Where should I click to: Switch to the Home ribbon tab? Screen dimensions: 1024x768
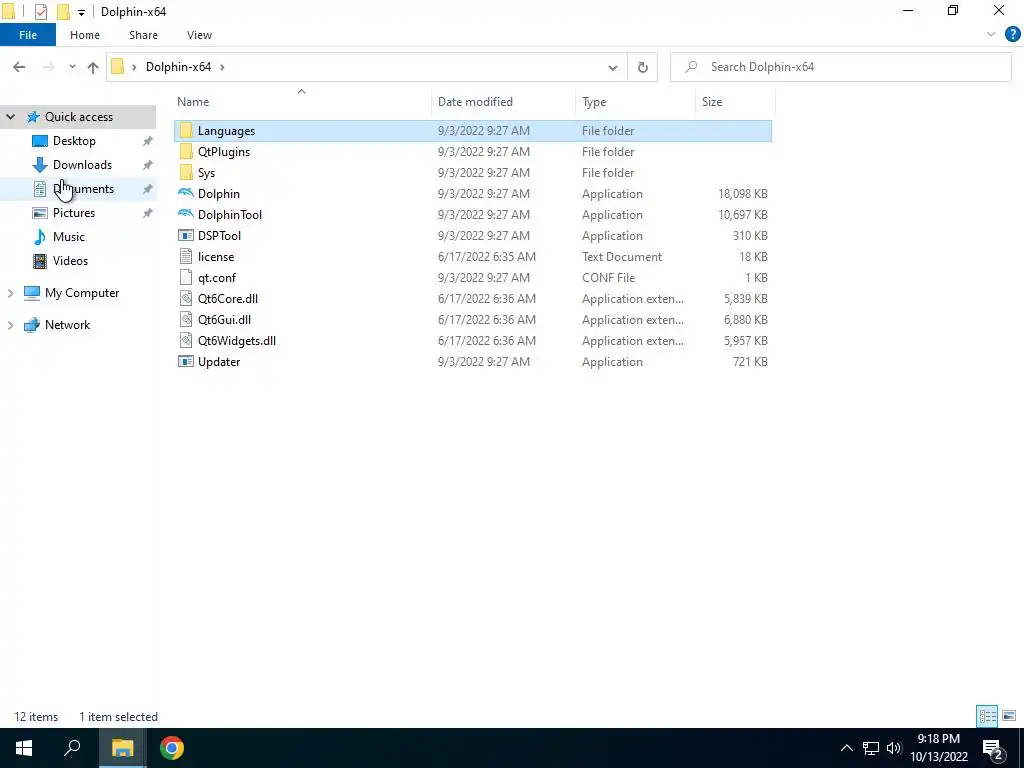(x=85, y=35)
